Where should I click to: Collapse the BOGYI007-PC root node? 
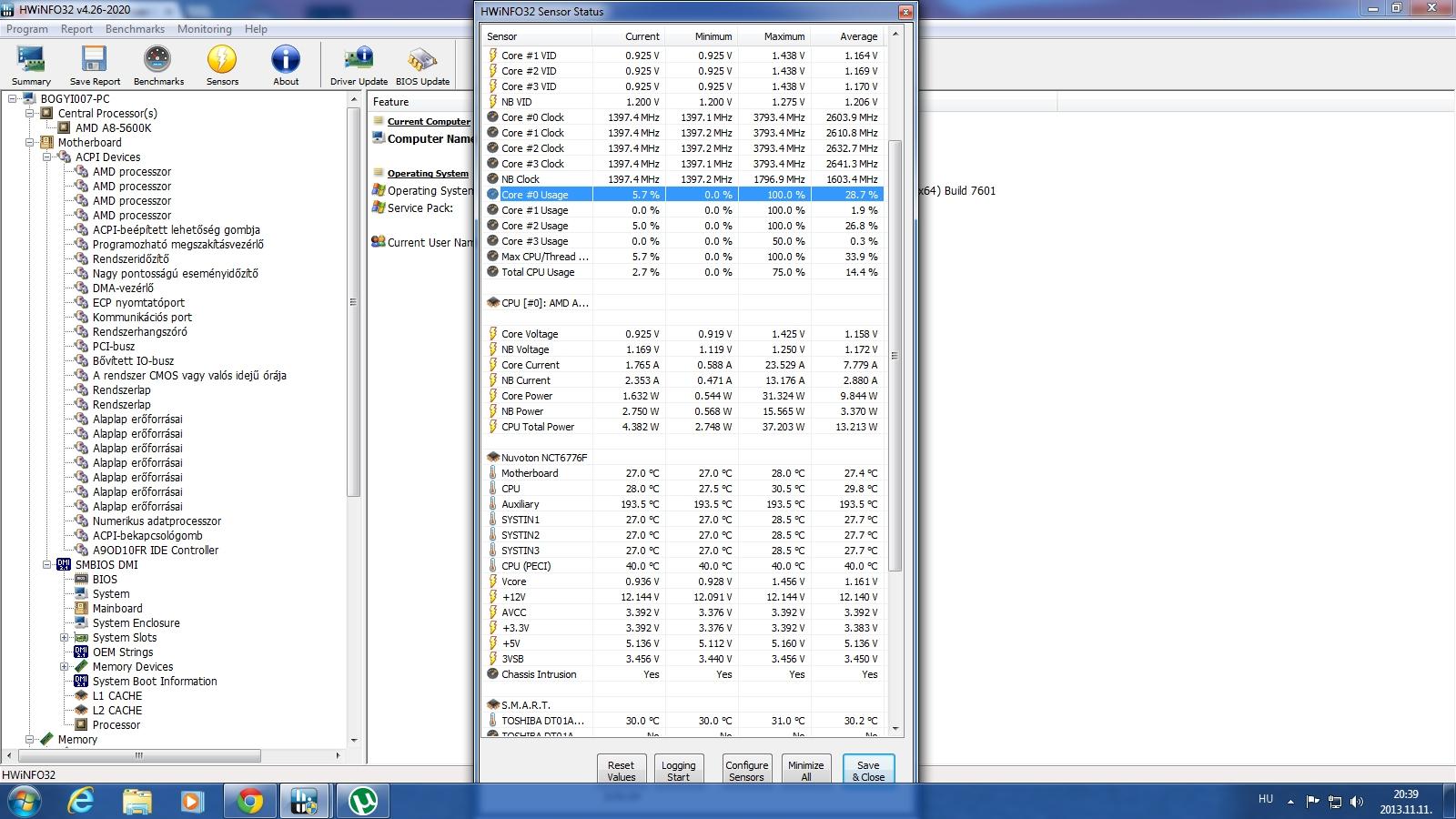[13, 99]
